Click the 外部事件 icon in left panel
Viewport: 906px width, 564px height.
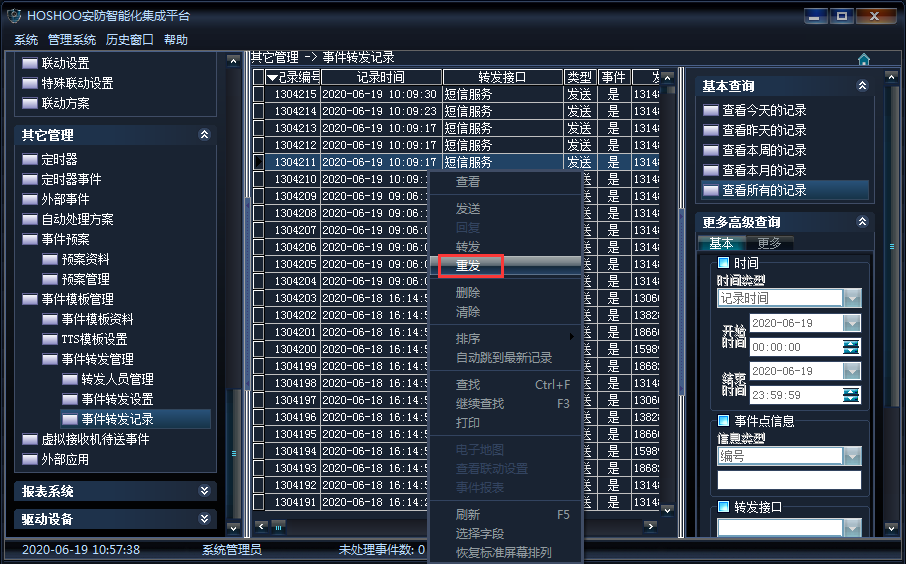click(x=30, y=200)
